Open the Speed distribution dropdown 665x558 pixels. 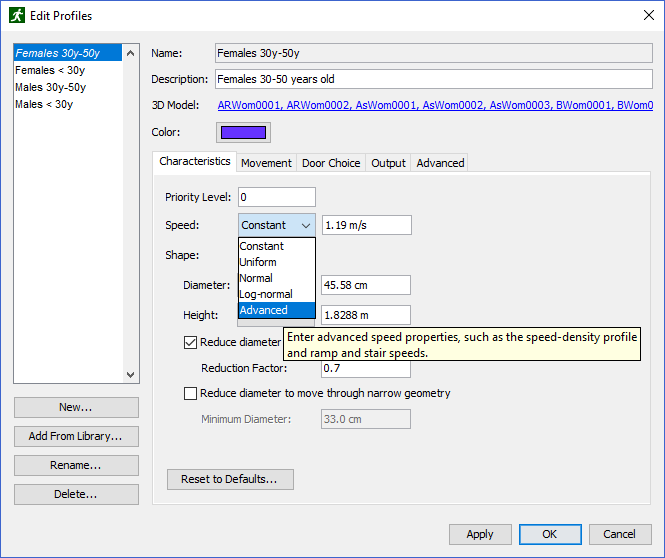[x=277, y=225]
